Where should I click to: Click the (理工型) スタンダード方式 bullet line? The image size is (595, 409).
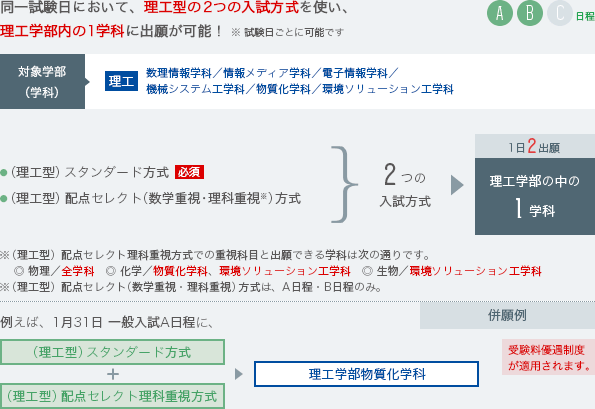102,173
